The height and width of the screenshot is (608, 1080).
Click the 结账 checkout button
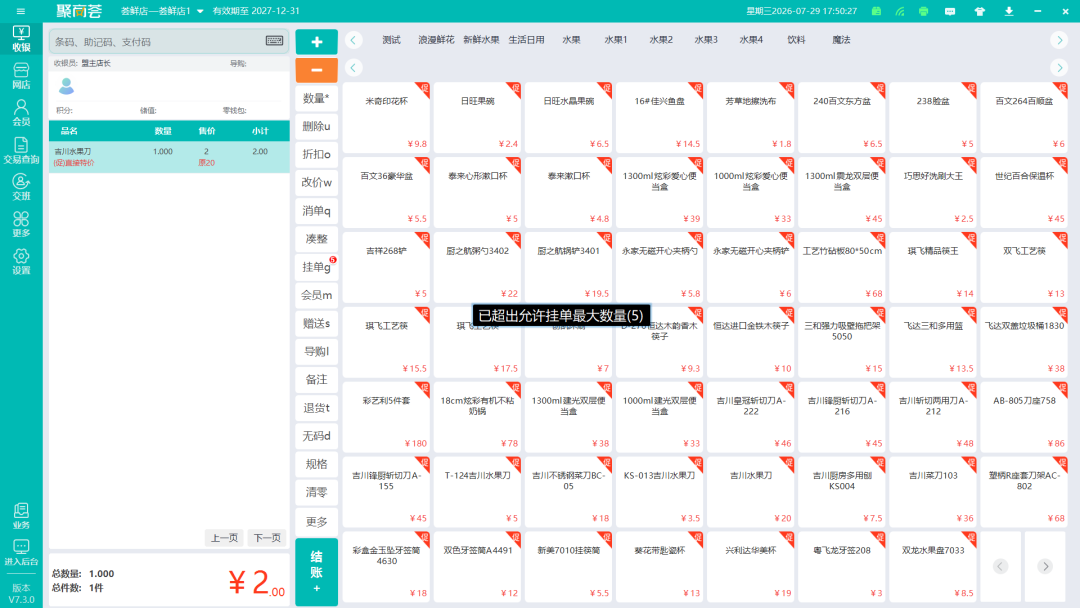pyautogui.click(x=317, y=572)
